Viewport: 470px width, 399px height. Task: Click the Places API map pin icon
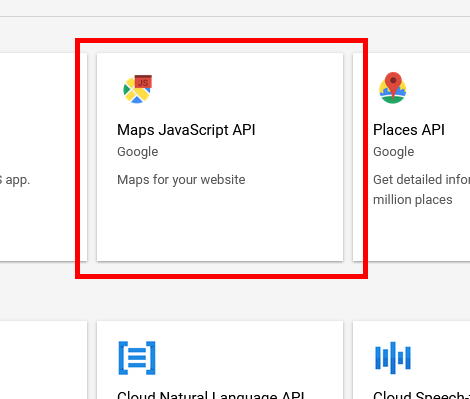[393, 88]
